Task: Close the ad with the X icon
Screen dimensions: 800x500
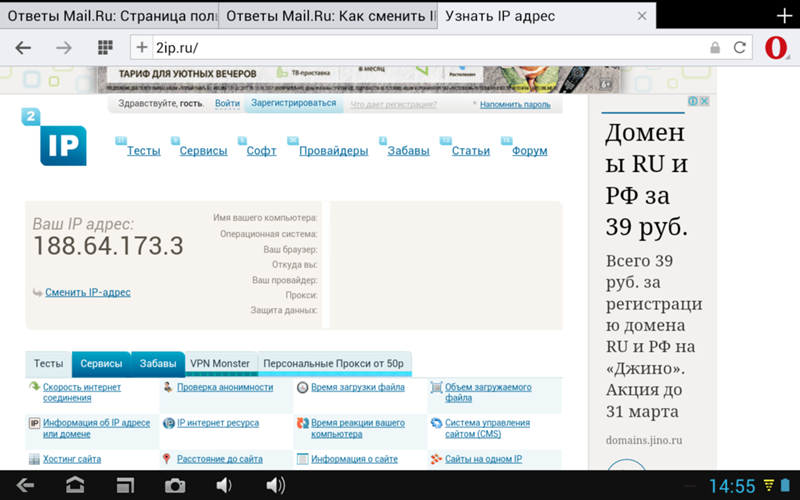Action: click(x=705, y=101)
